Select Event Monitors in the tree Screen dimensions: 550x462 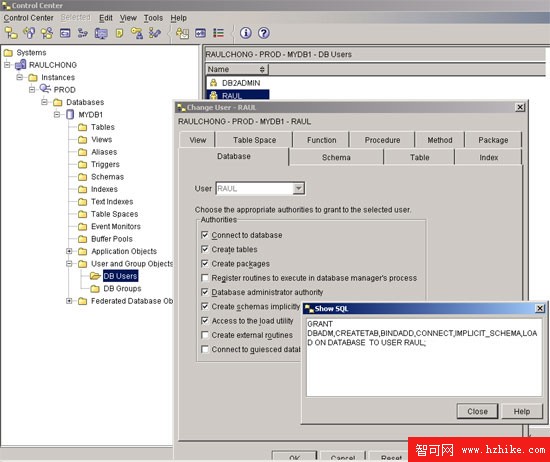coord(116,226)
